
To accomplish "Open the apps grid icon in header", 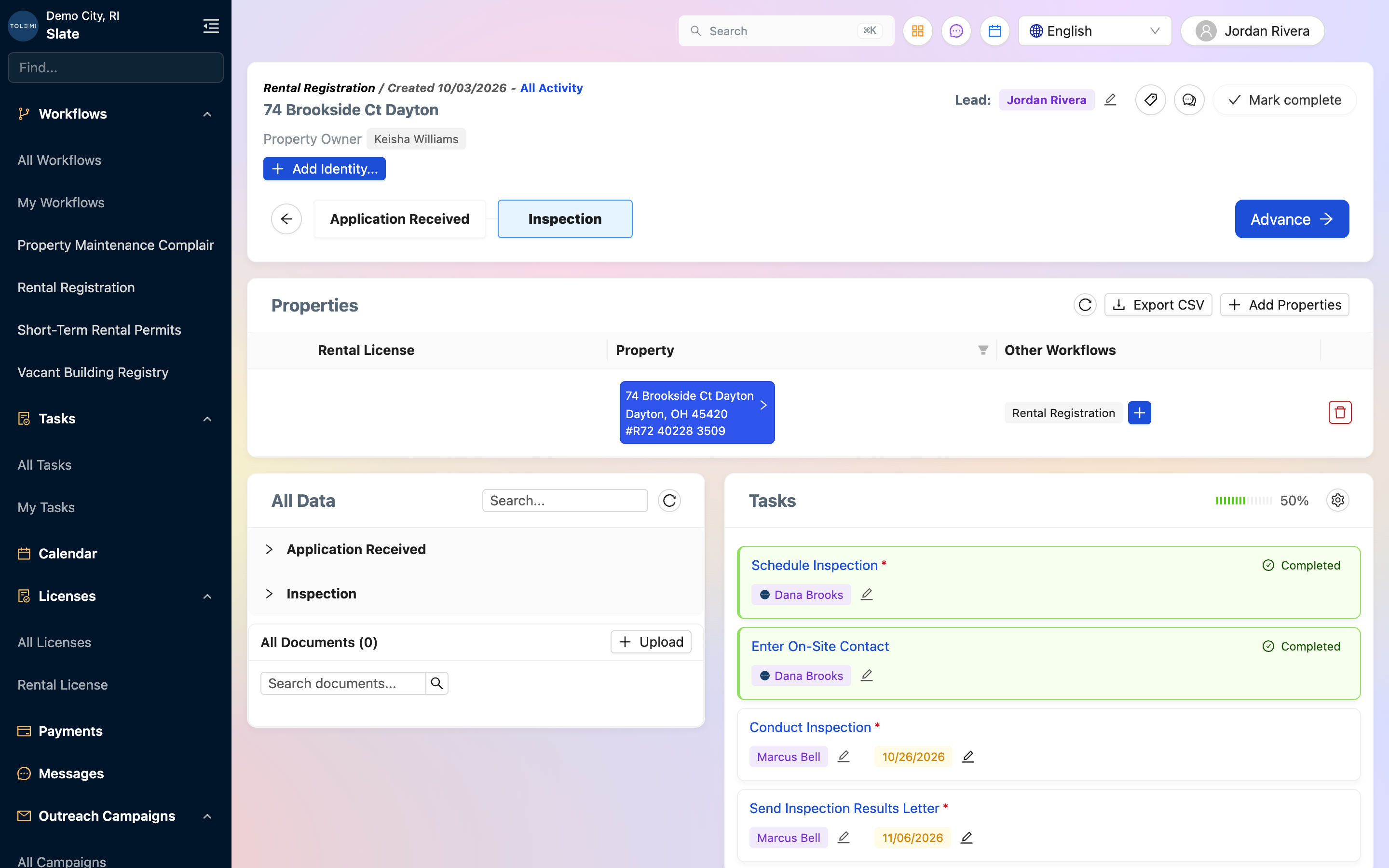I will [x=917, y=31].
